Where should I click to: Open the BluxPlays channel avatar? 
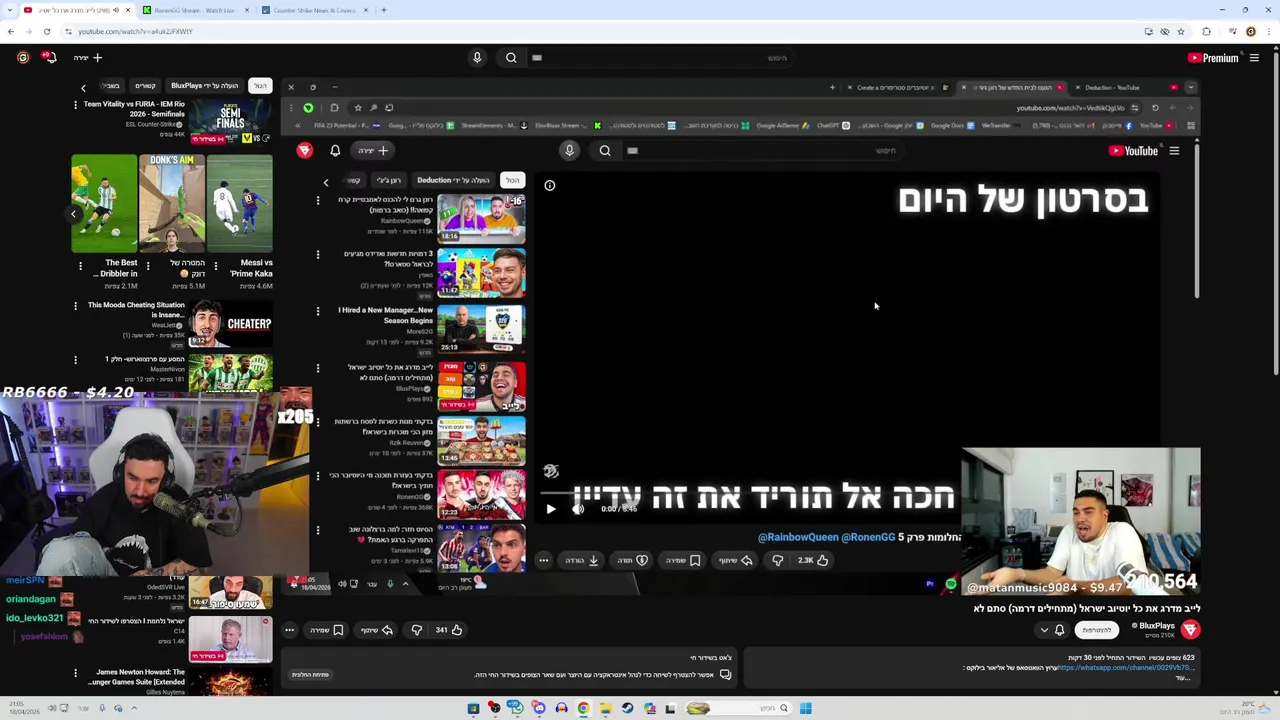1190,629
